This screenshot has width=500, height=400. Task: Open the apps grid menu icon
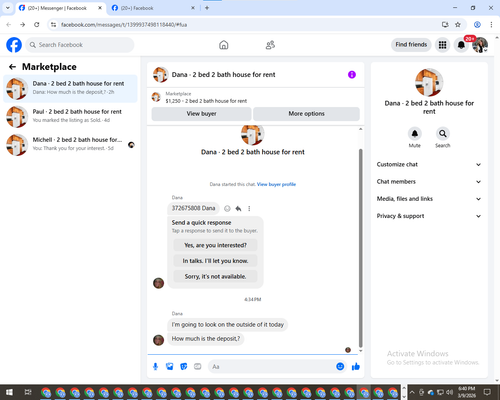[x=442, y=45]
